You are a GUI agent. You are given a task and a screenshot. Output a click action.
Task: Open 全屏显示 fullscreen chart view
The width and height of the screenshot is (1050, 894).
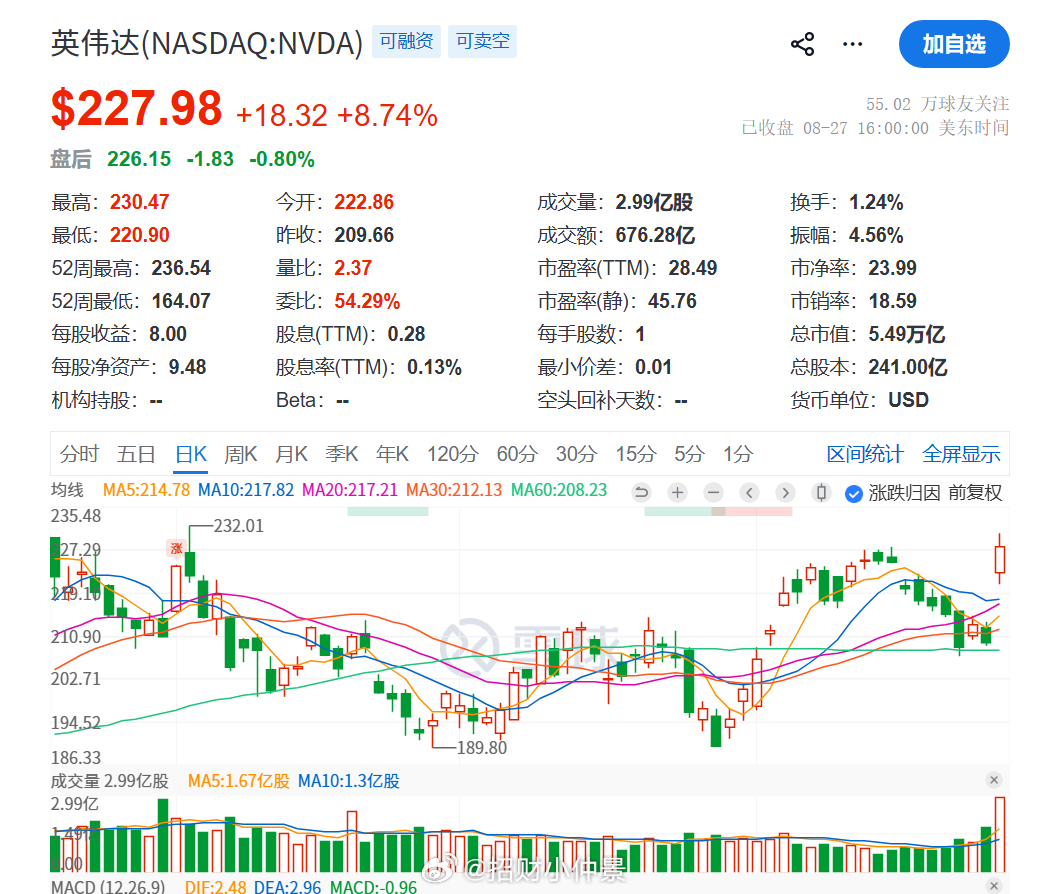point(961,454)
